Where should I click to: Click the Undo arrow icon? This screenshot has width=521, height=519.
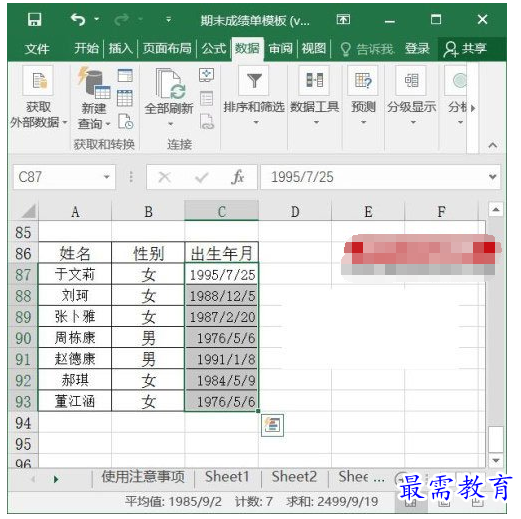(78, 20)
